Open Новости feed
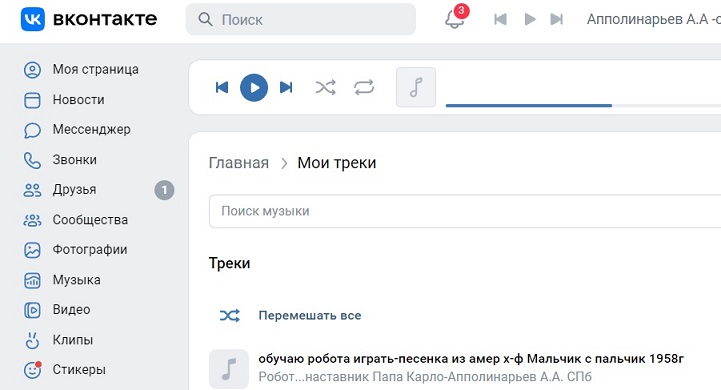This screenshot has height=390, width=721. coord(79,99)
